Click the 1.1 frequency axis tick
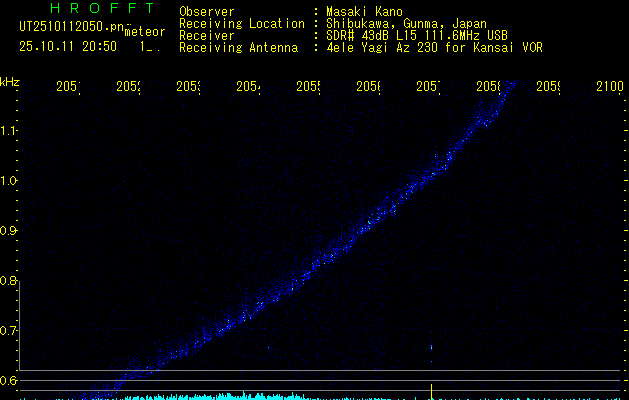This screenshot has width=629, height=400. point(9,130)
